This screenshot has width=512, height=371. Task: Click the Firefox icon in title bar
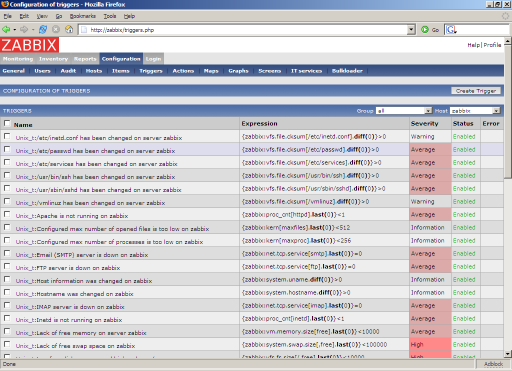5,4
